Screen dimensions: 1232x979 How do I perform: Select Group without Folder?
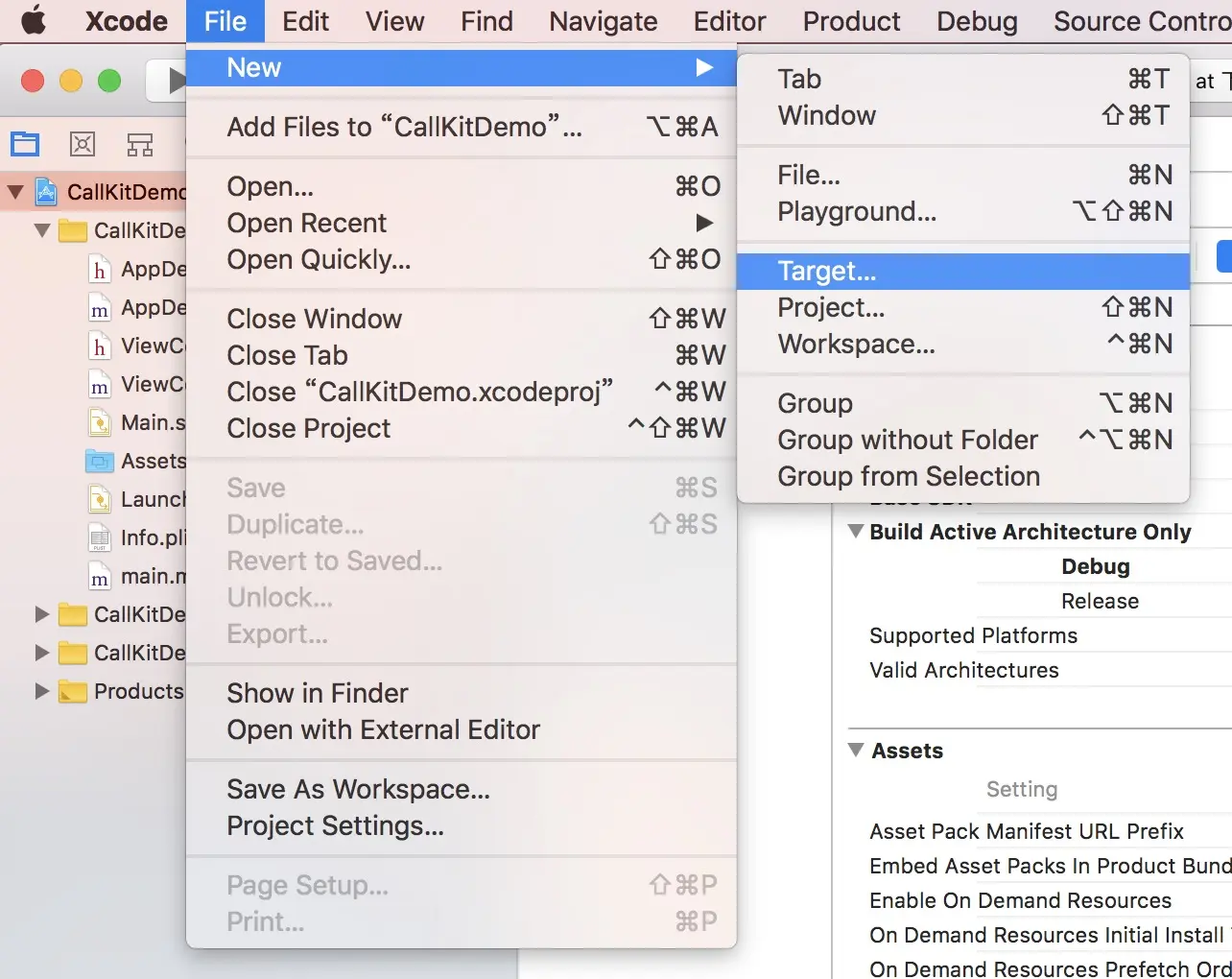point(963,440)
